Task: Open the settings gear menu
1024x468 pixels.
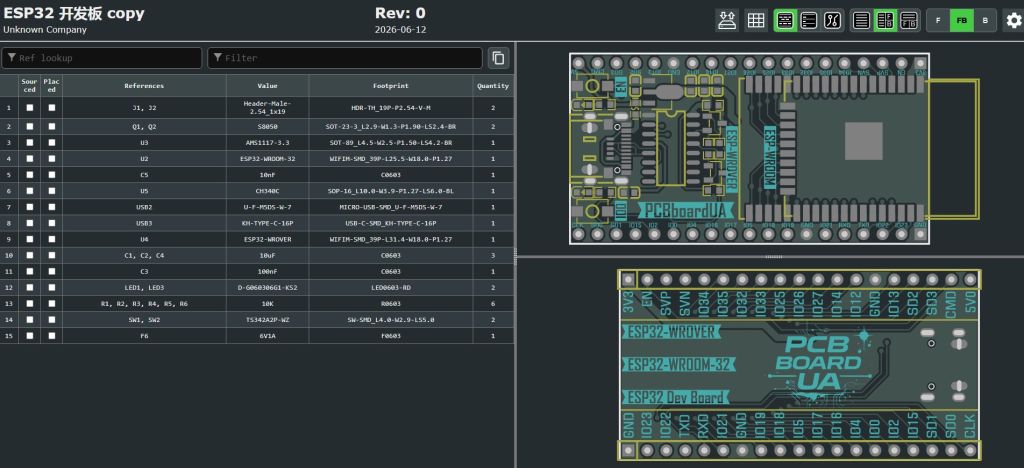Action: click(1014, 20)
